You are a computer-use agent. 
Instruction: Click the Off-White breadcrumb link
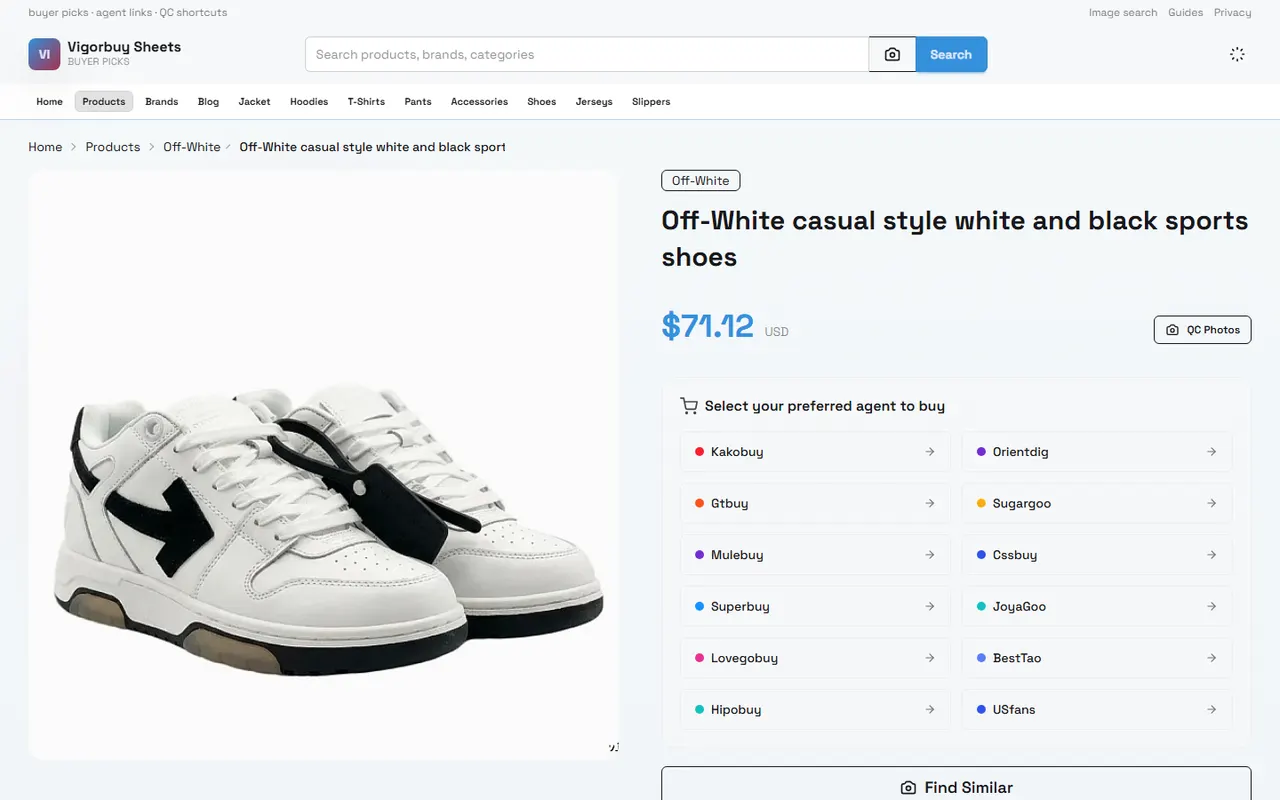click(192, 147)
